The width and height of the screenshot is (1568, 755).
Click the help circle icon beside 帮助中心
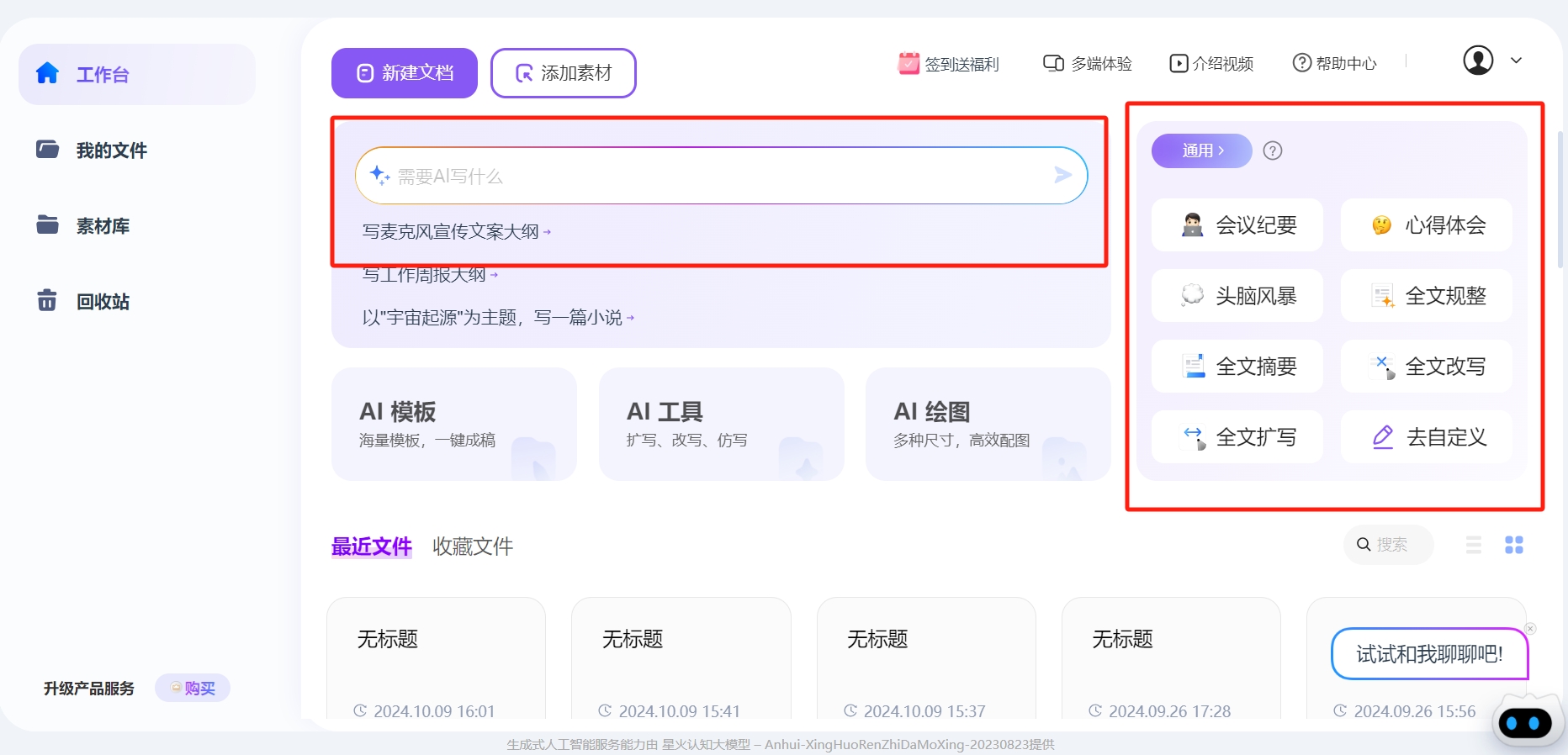pos(1301,63)
